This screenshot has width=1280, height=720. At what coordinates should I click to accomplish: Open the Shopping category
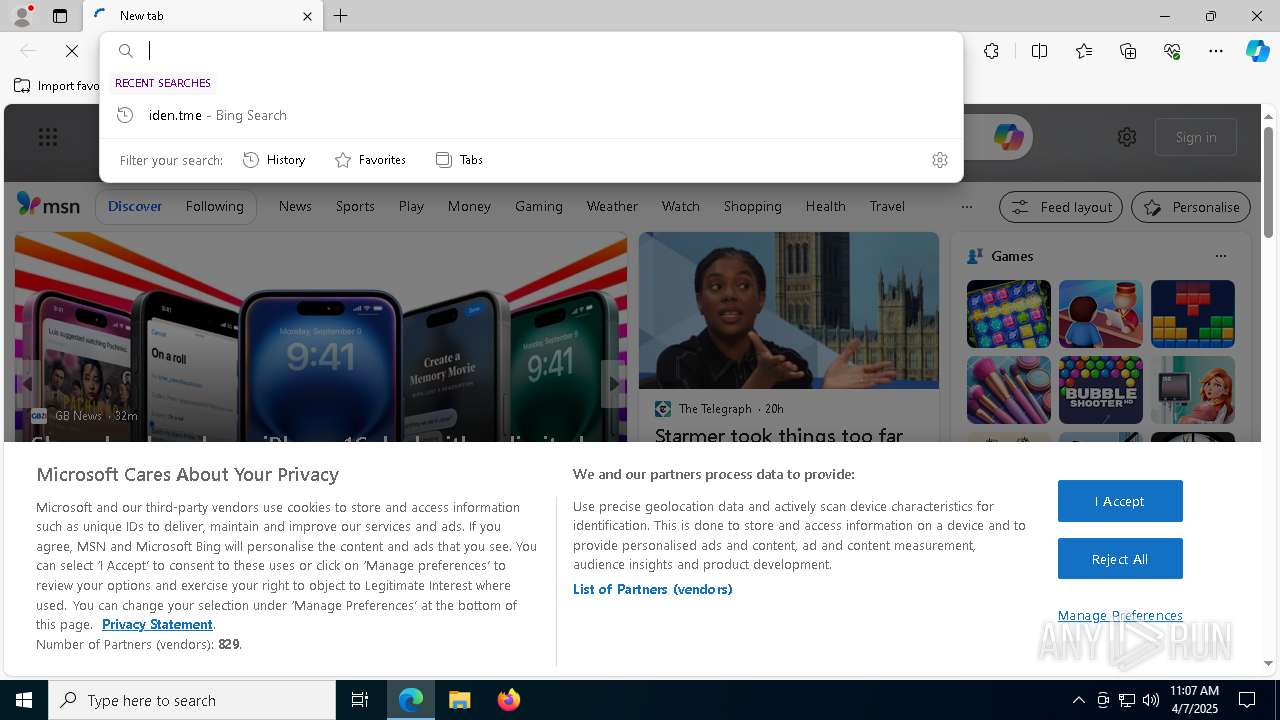(x=753, y=206)
